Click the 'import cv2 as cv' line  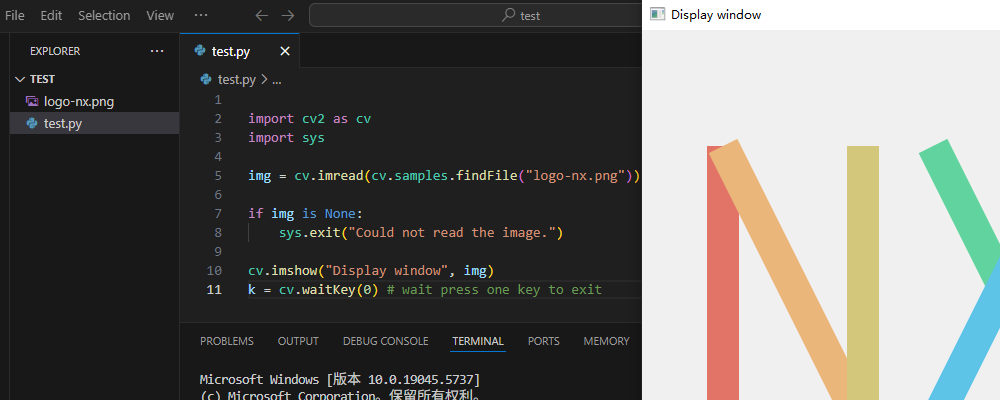coord(309,119)
